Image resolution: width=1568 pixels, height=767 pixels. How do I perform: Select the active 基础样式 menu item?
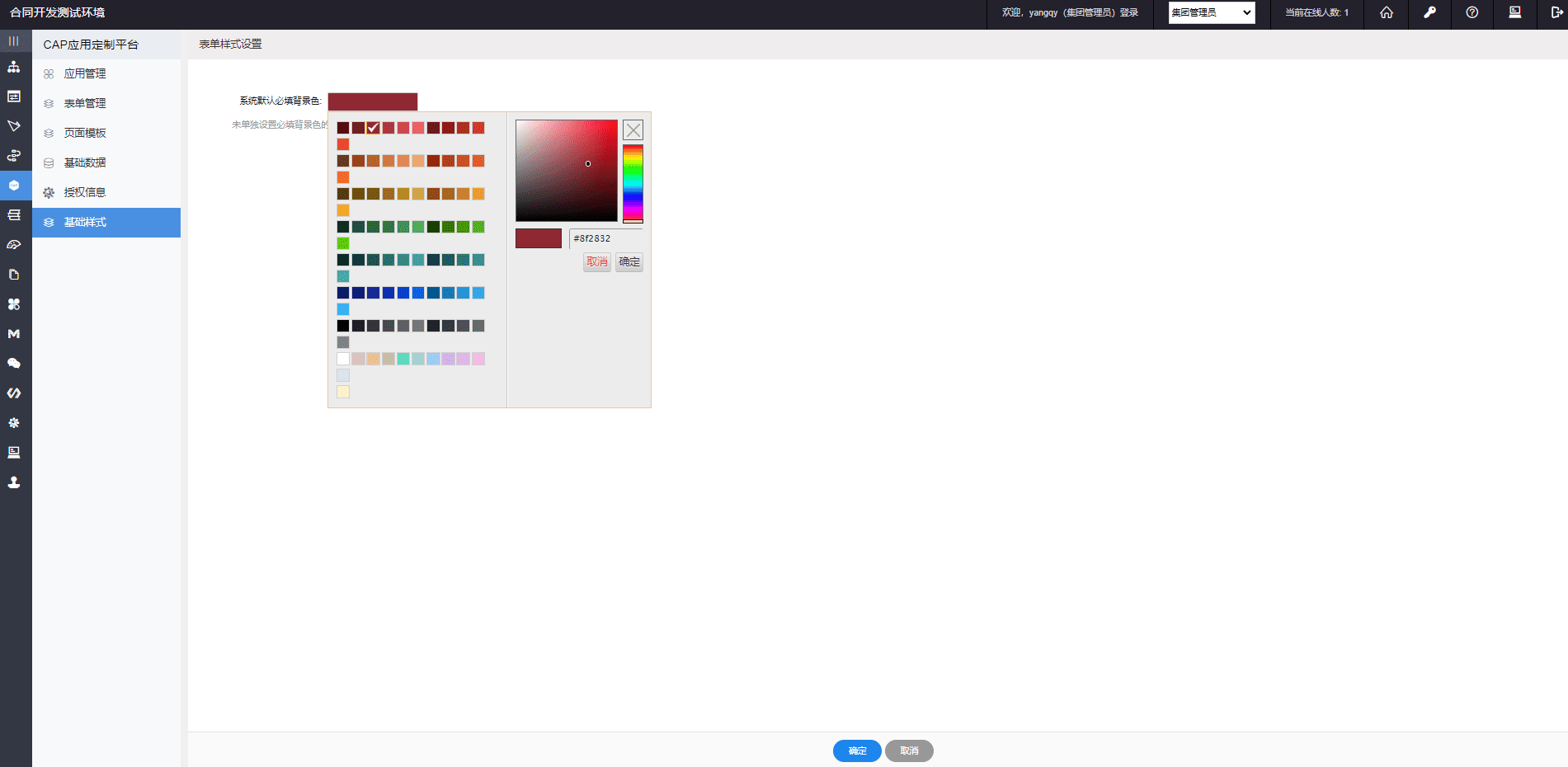coord(106,223)
